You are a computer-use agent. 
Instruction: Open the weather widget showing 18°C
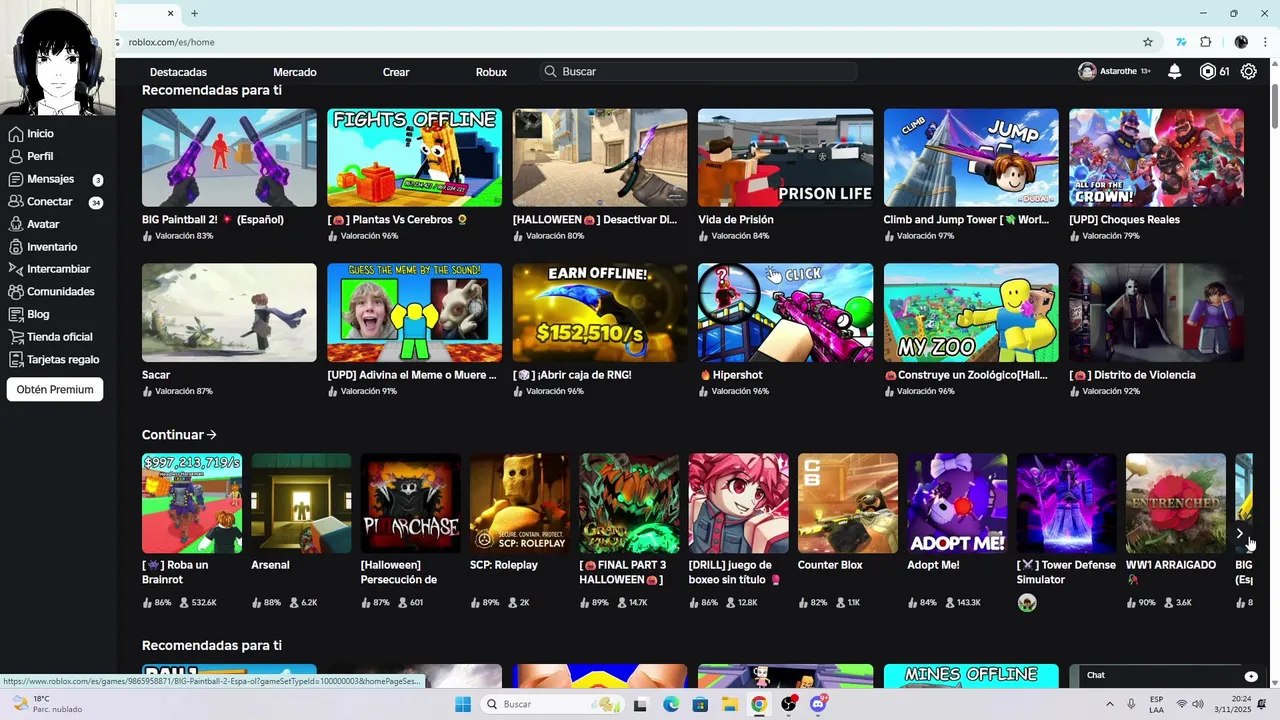click(47, 704)
